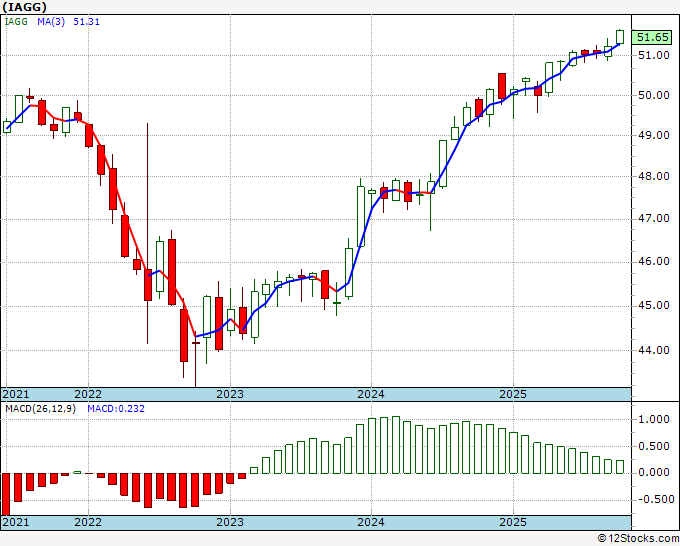
Task: Click the 2025 label on MACD timeline
Action: click(x=513, y=522)
